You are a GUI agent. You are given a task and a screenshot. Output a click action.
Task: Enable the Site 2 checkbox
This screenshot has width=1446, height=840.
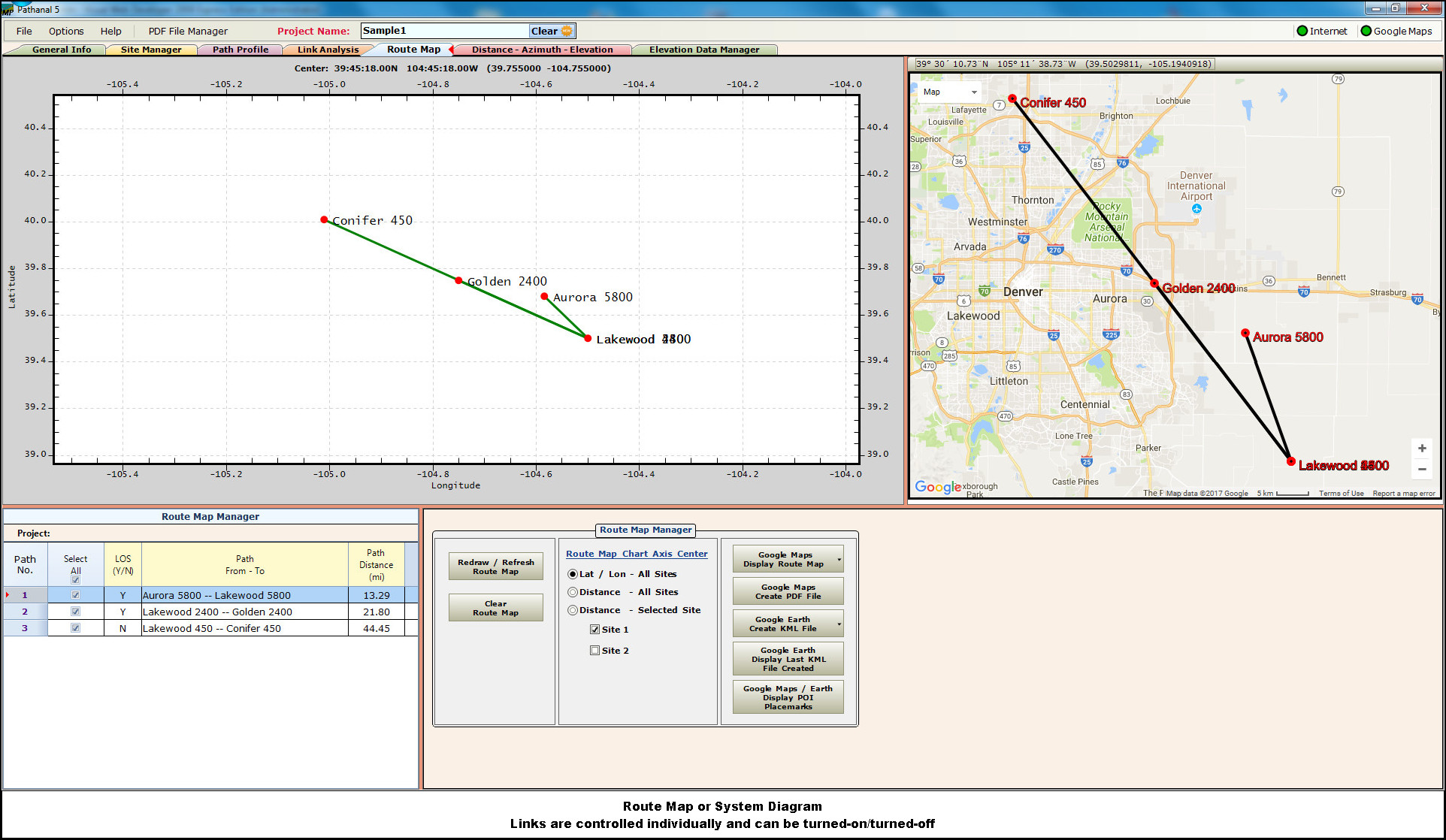tap(594, 651)
